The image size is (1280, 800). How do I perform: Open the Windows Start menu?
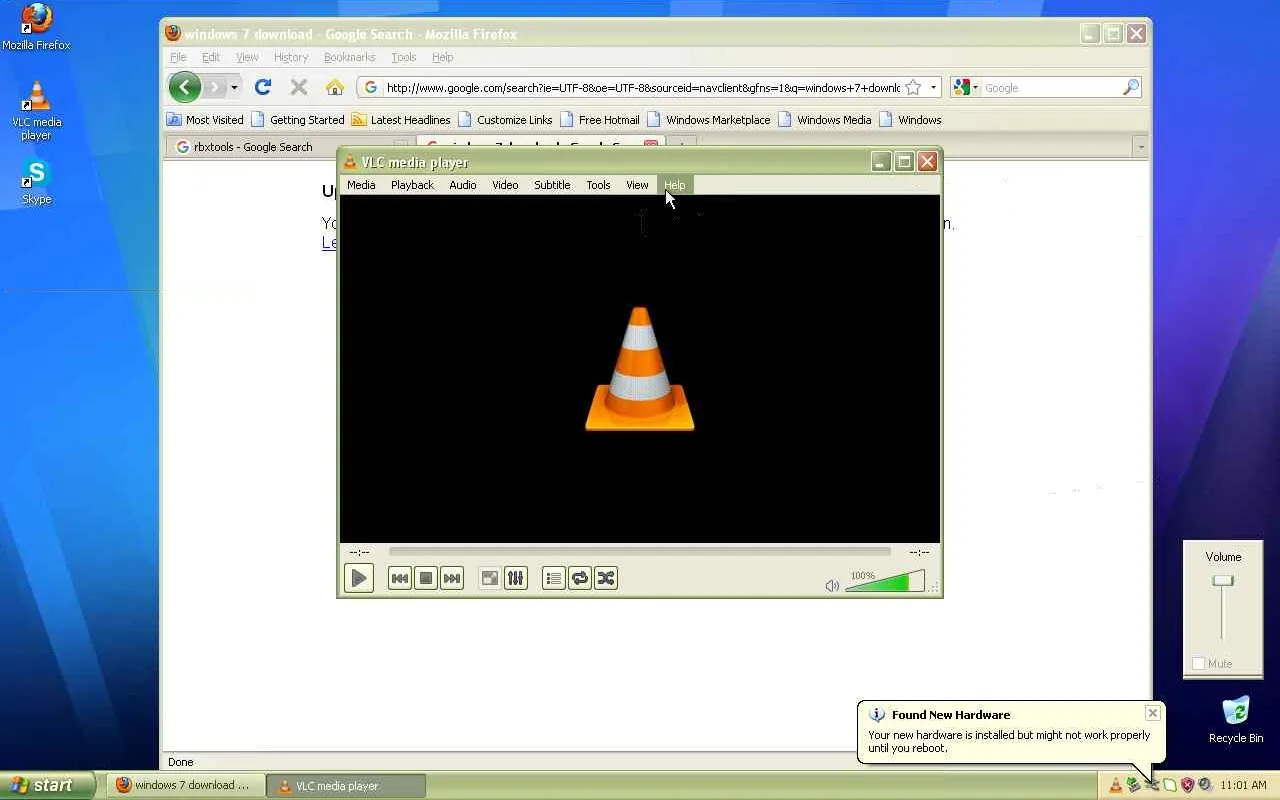[47, 785]
